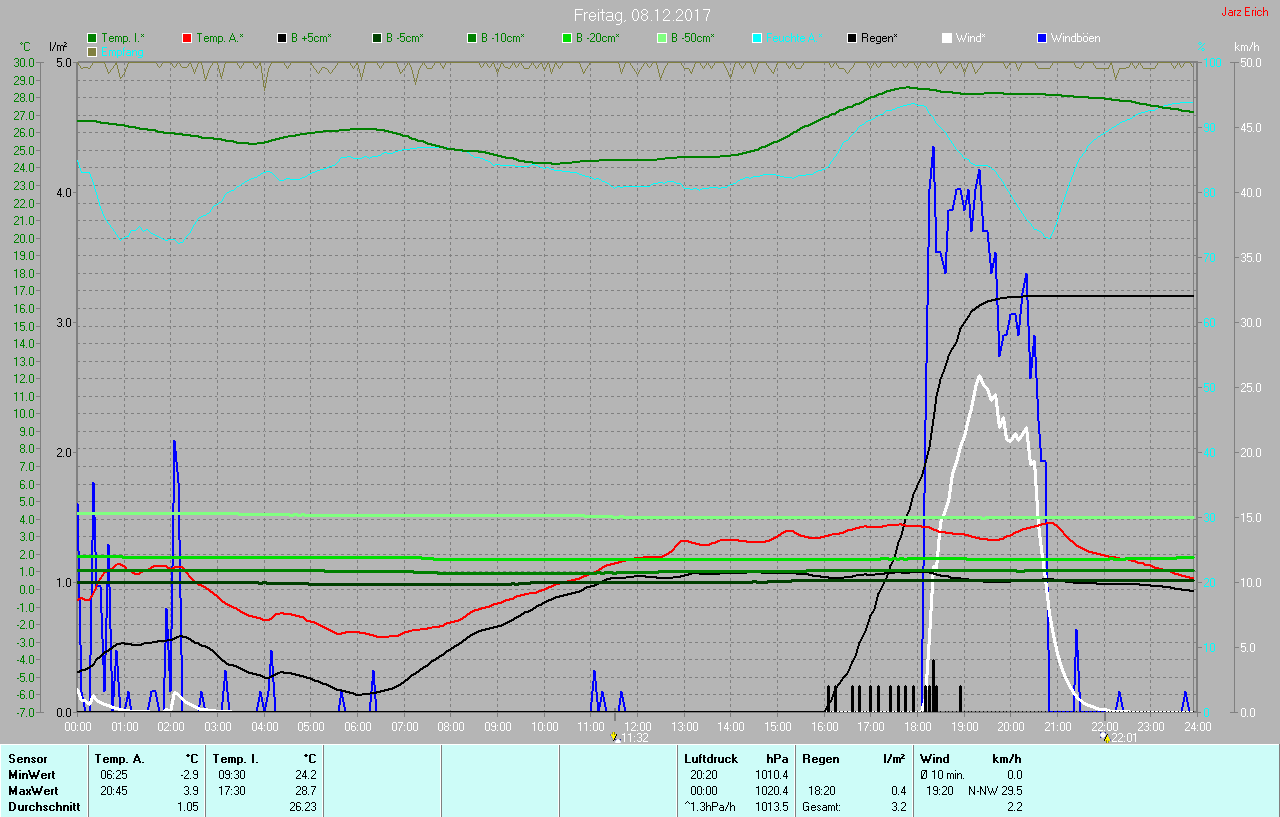
Task: Click the date title Freitag, 08.12.2017
Action: coord(641,15)
